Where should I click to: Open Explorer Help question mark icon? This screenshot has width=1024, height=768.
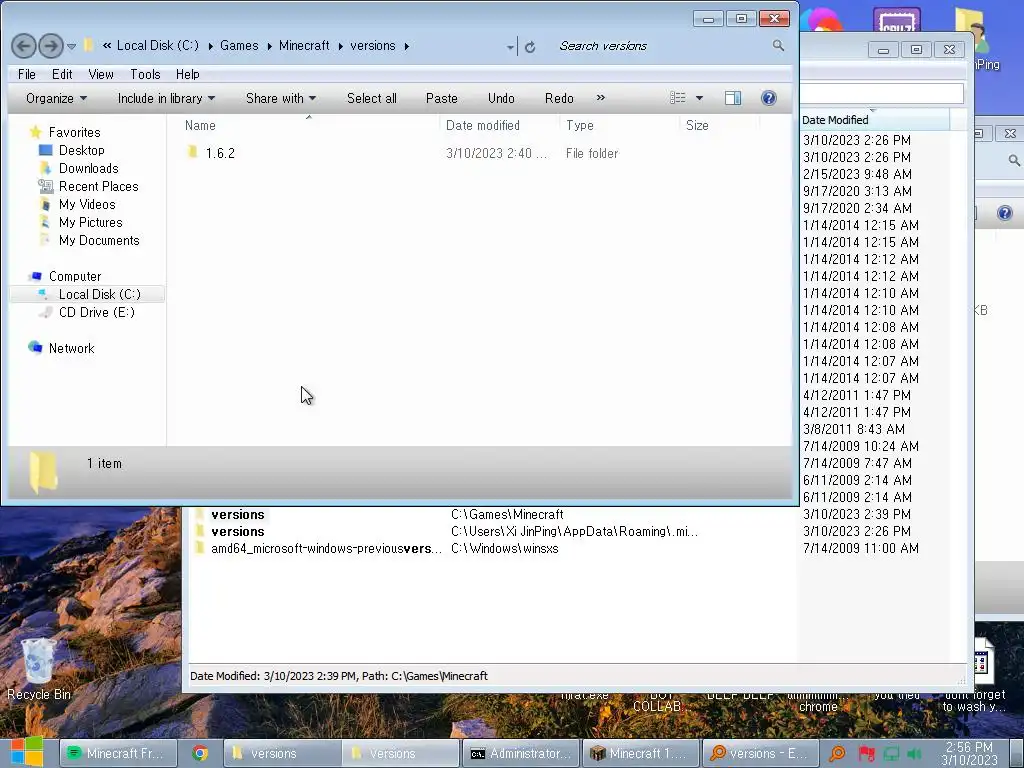click(769, 98)
